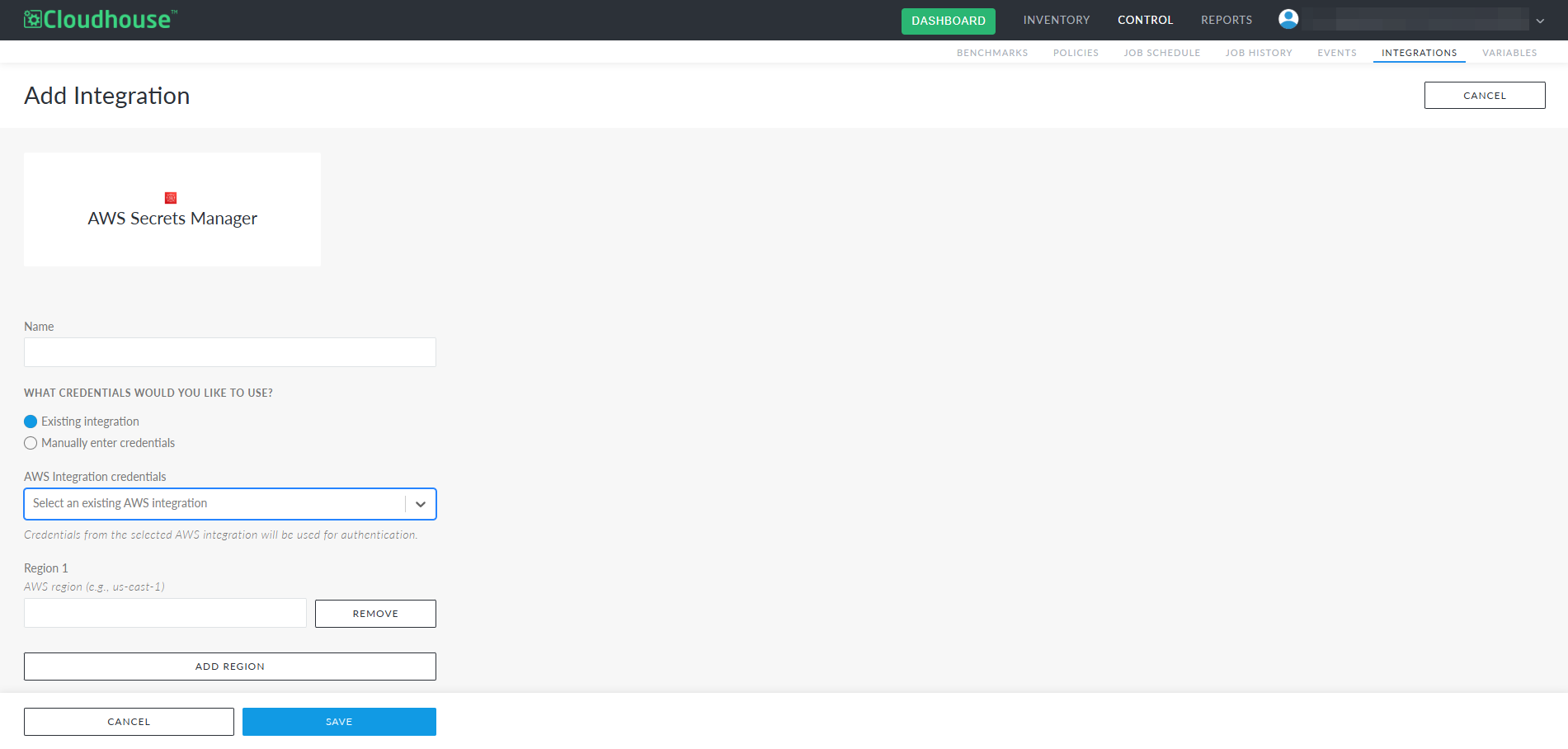Image resolution: width=1568 pixels, height=749 pixels.
Task: Choose Manually enter credentials option
Action: click(x=31, y=443)
